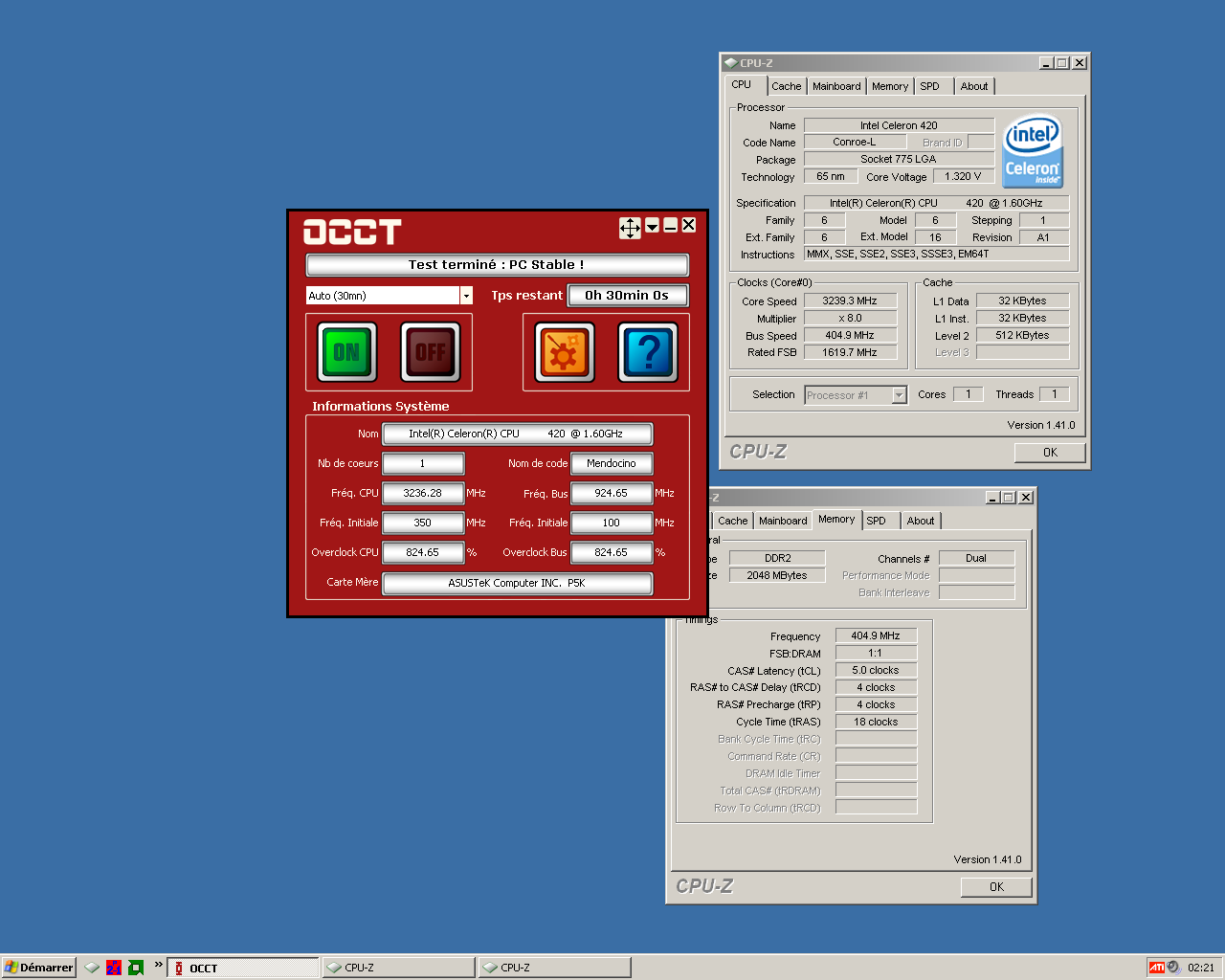Stop the test with the red OFF button
Image resolution: width=1225 pixels, height=980 pixels.
[431, 352]
